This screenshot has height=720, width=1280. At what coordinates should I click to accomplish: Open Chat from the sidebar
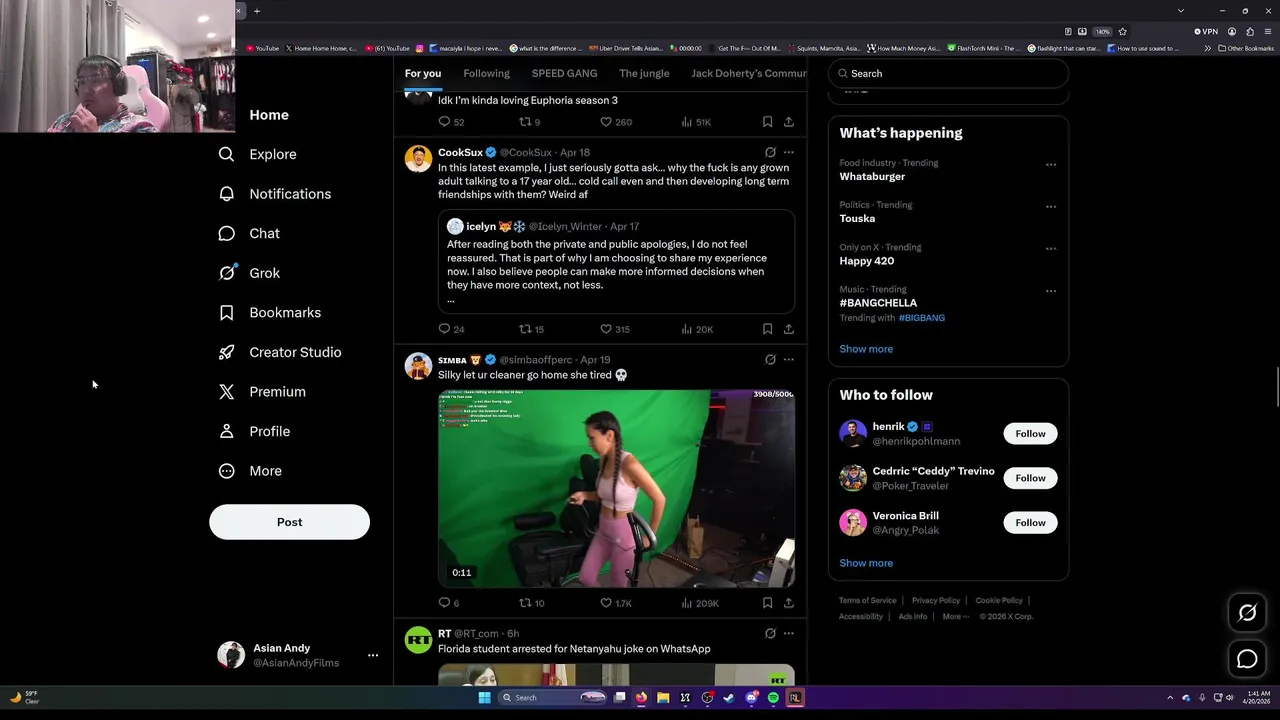click(x=250, y=233)
